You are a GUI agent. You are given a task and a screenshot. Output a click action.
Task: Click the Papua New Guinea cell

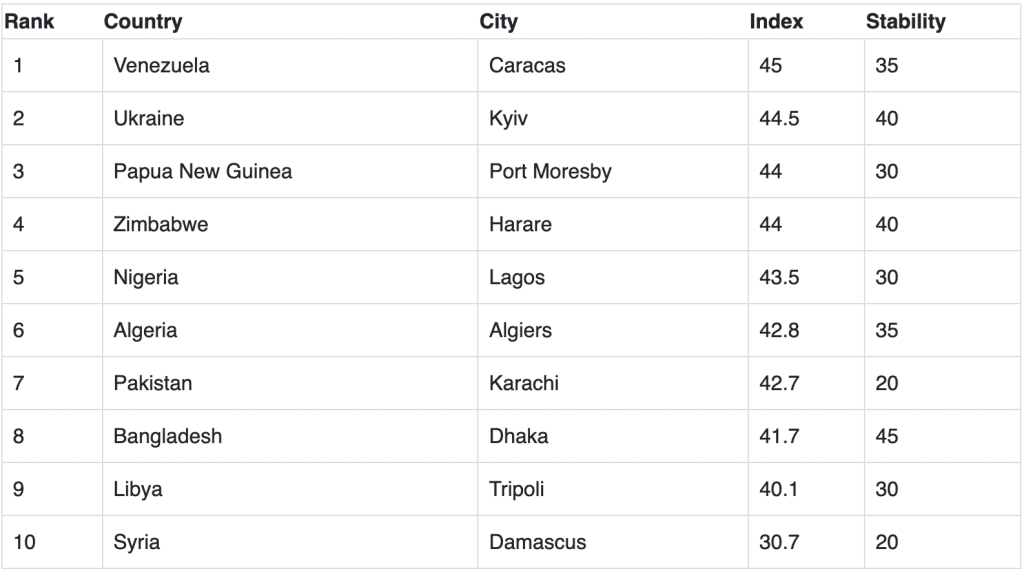click(x=290, y=171)
